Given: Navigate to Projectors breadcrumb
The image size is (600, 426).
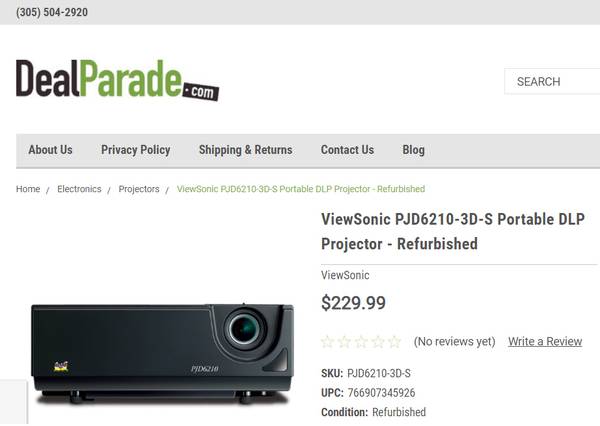Looking at the screenshot, I should [x=139, y=189].
